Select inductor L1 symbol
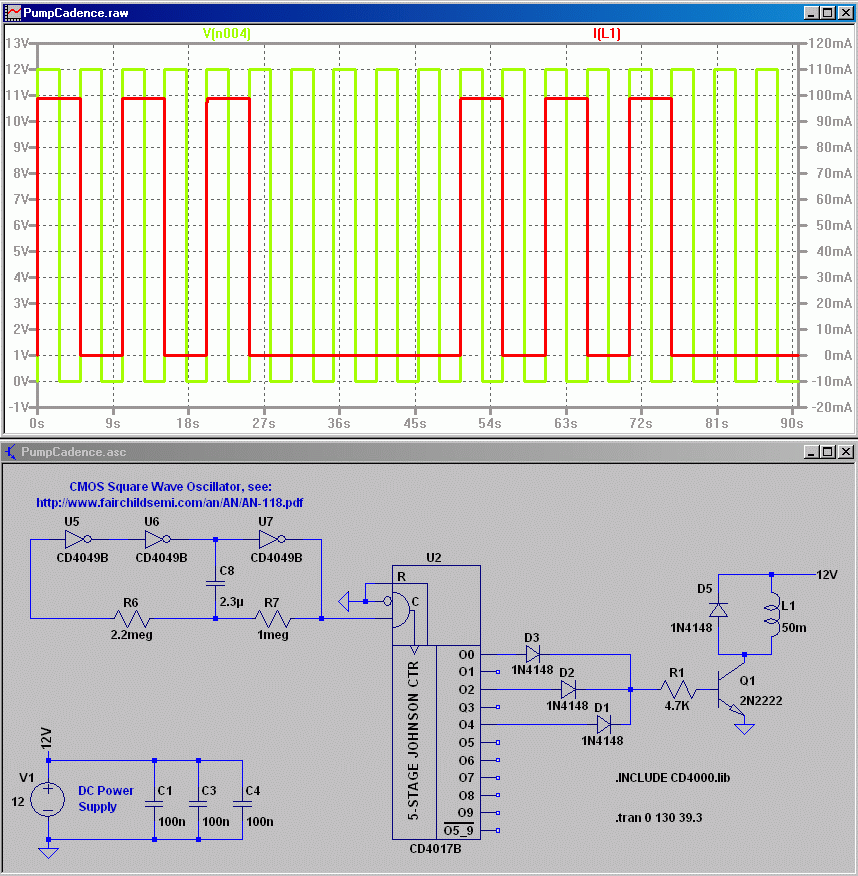The height and width of the screenshot is (876, 858). point(772,614)
